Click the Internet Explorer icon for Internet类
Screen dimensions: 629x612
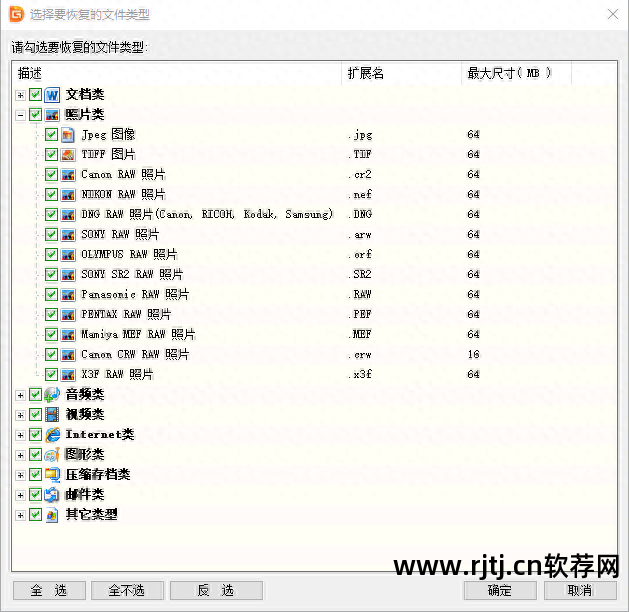point(52,435)
